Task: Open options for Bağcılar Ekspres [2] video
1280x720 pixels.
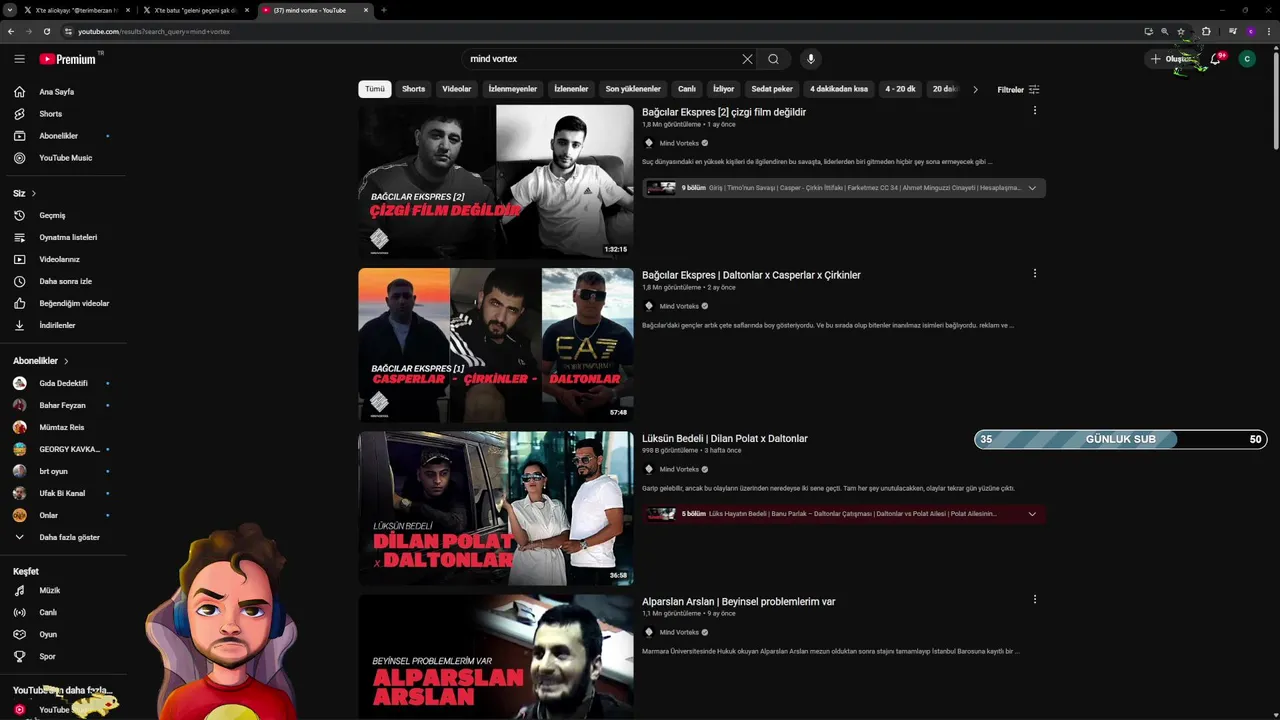Action: point(1034,111)
